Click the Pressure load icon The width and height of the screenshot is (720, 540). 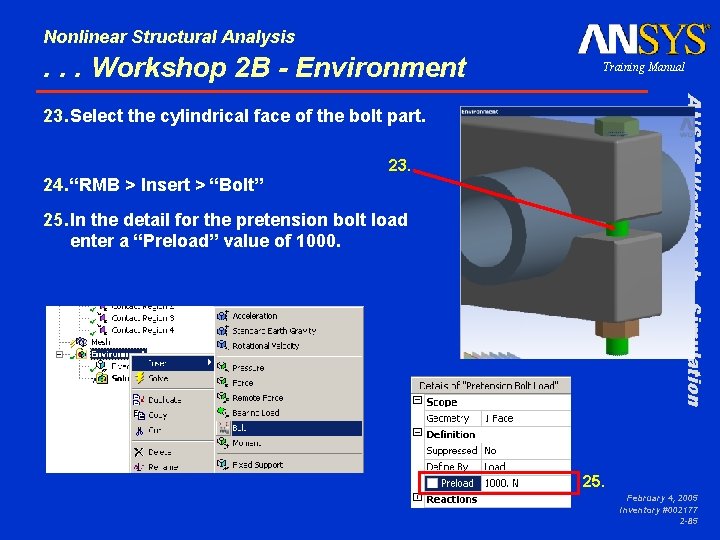point(223,367)
